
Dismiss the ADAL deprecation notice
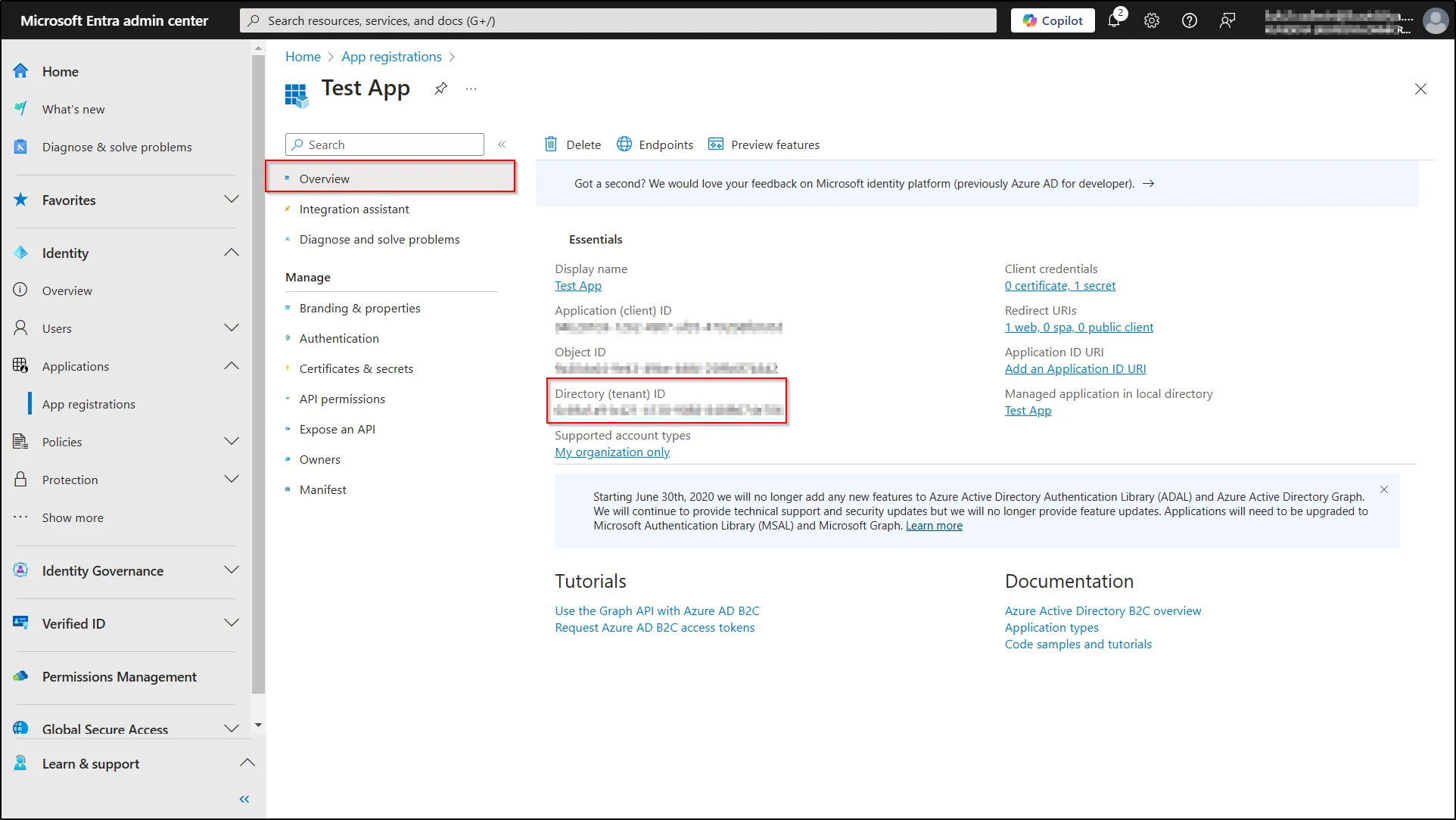tap(1385, 490)
